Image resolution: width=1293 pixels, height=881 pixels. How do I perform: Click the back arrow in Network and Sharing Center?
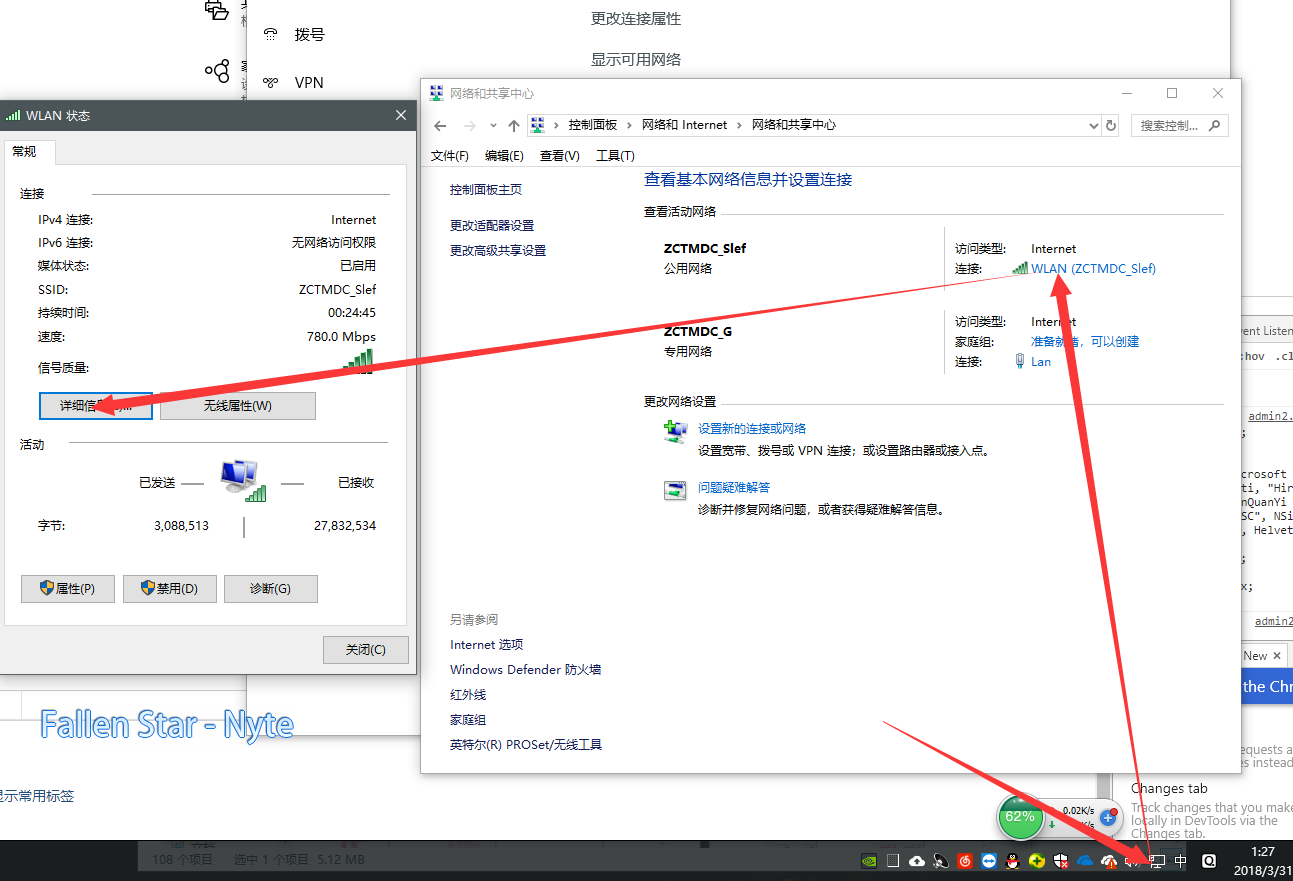440,125
